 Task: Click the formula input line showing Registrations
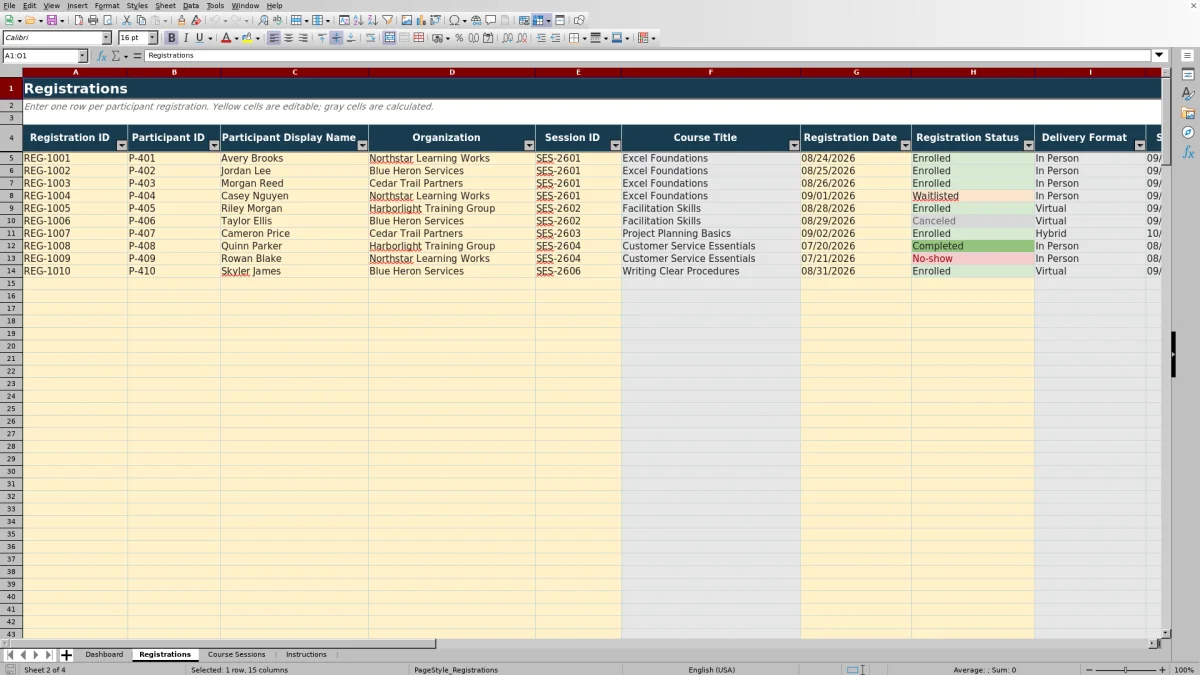pyautogui.click(x=648, y=56)
